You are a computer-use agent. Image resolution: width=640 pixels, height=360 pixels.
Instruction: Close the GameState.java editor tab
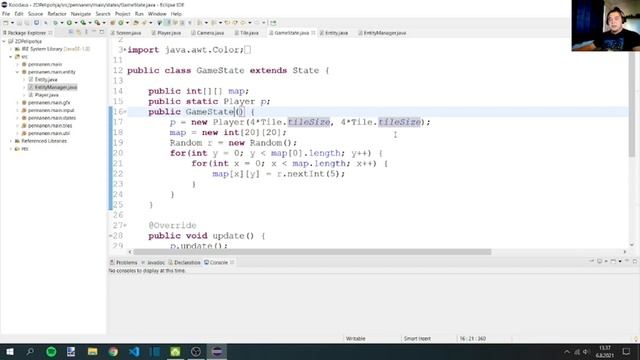click(x=313, y=33)
